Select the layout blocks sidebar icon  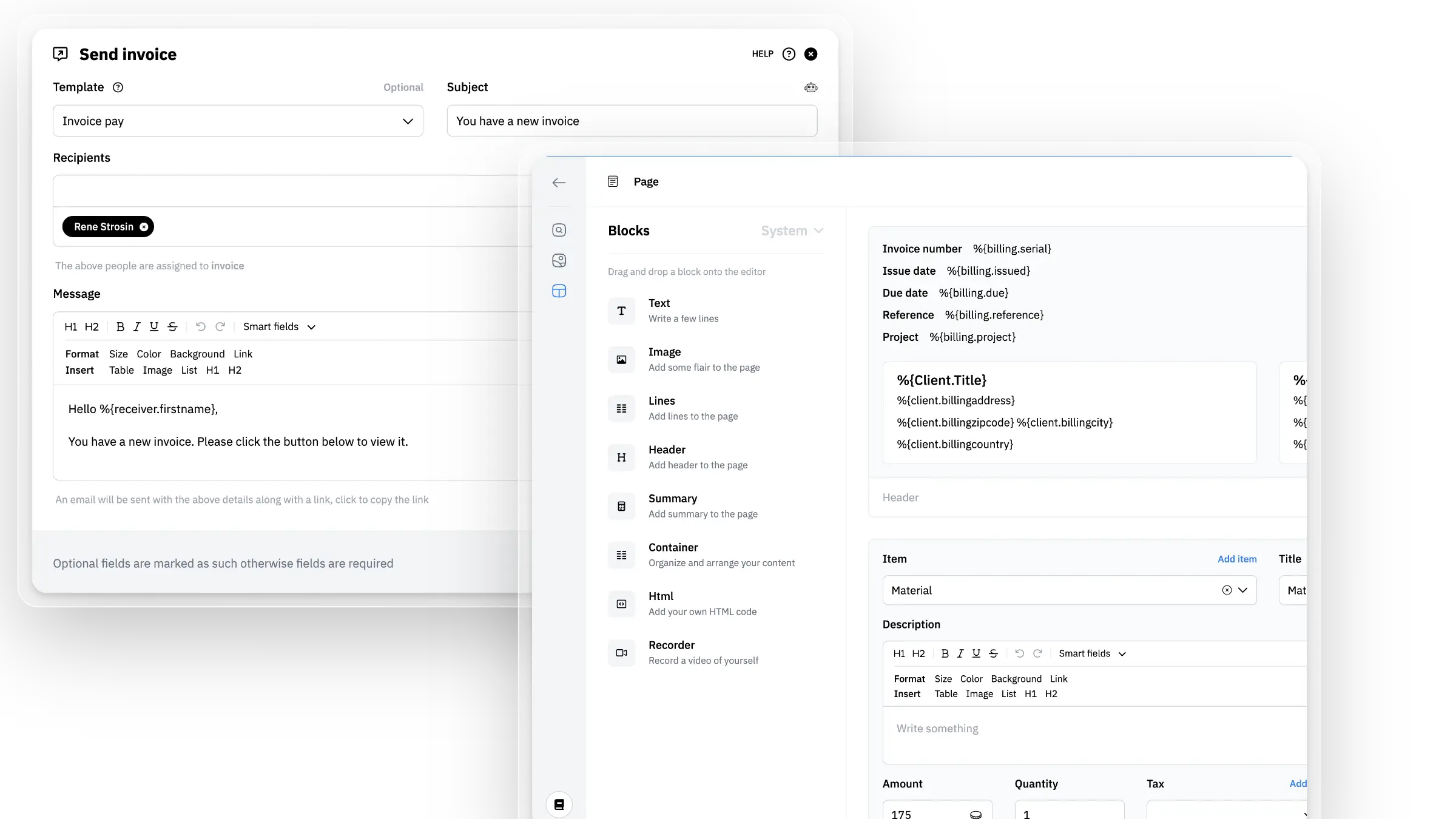pyautogui.click(x=559, y=291)
